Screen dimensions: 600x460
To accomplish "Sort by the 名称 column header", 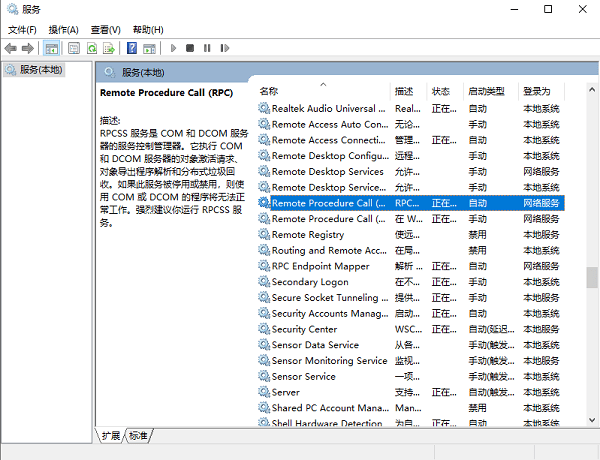I will coord(269,91).
